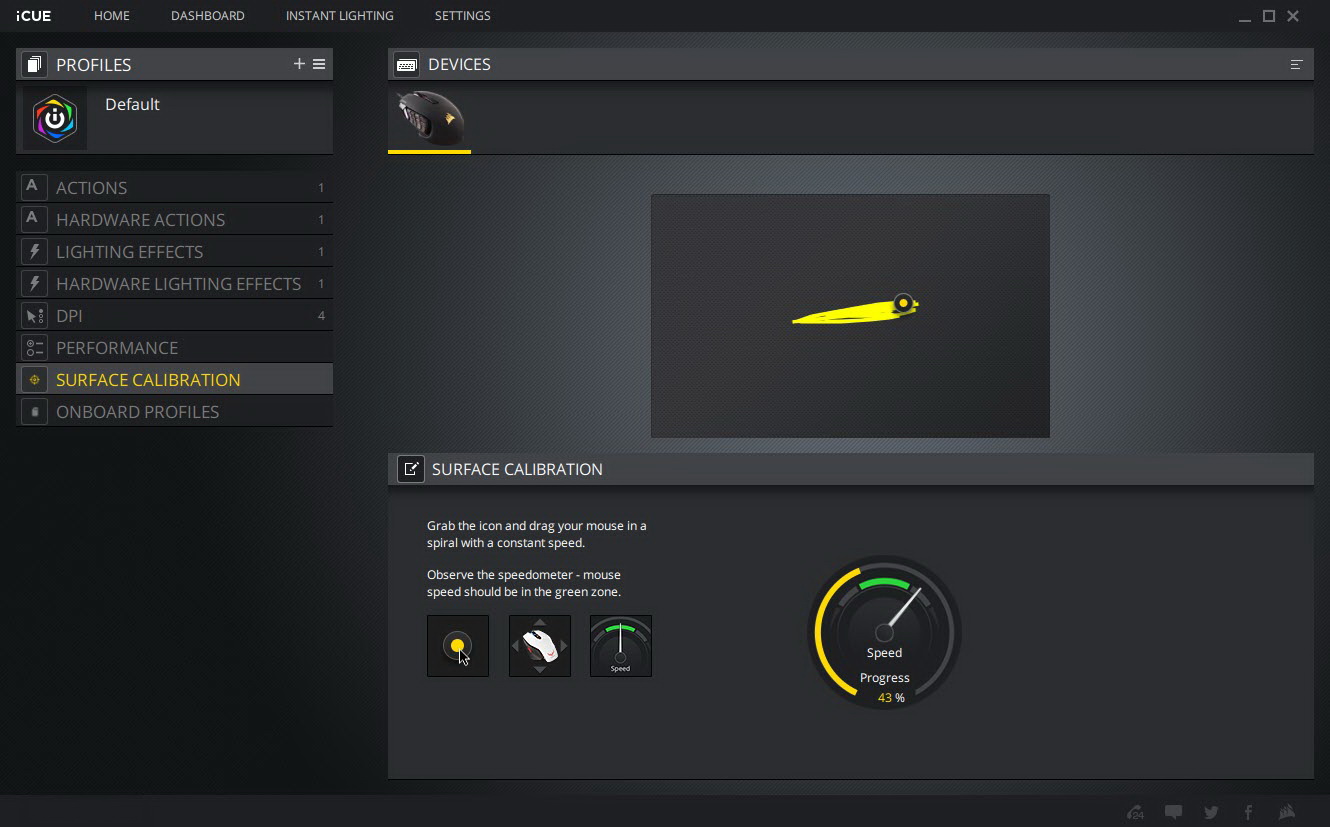Click the Actions icon in sidebar
Image resolution: width=1330 pixels, height=827 pixels.
[x=33, y=187]
